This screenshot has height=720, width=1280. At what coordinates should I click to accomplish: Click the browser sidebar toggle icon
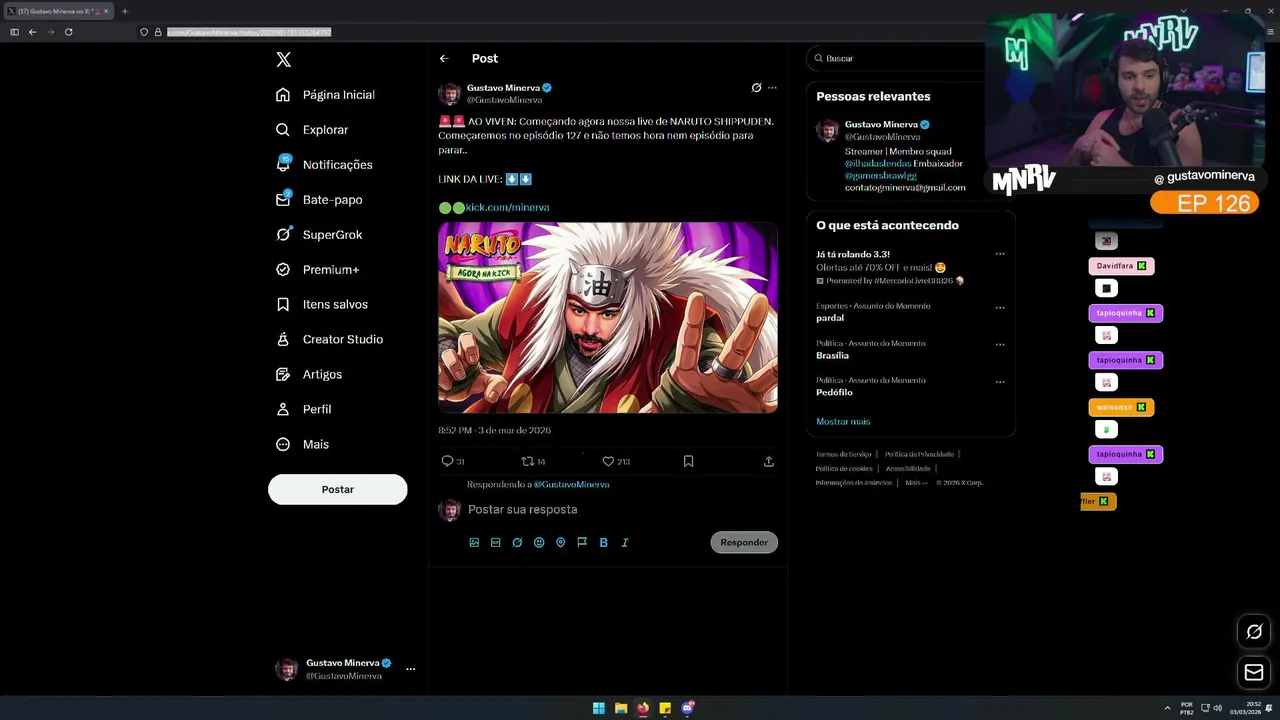(x=14, y=32)
